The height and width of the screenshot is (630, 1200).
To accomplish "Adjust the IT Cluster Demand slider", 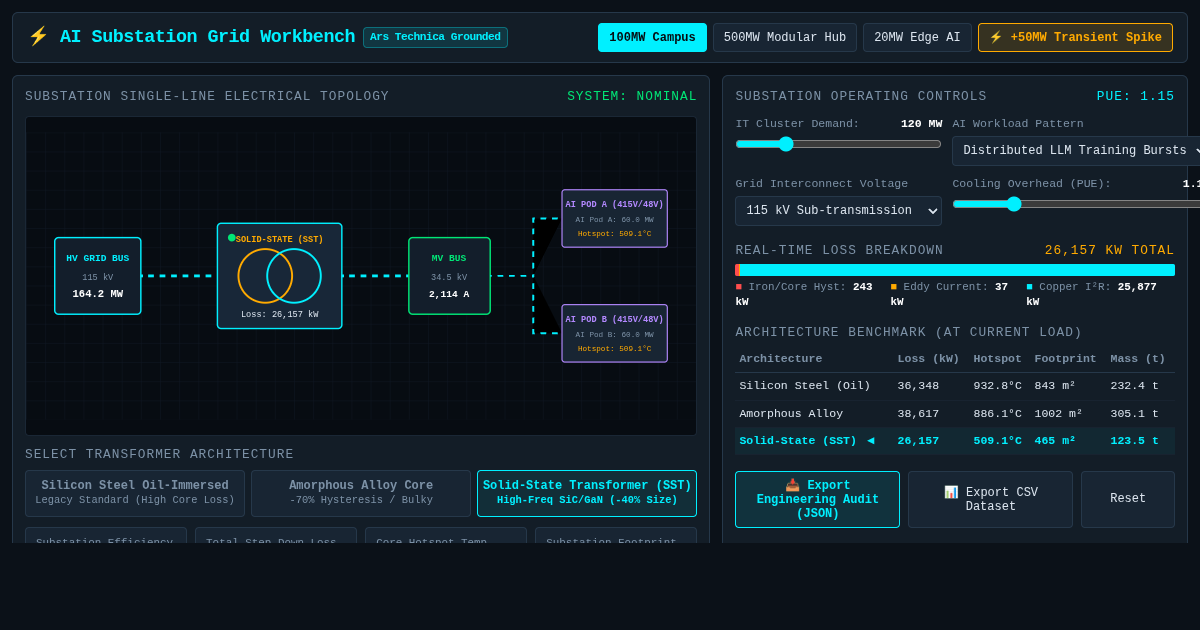I will click(x=838, y=144).
